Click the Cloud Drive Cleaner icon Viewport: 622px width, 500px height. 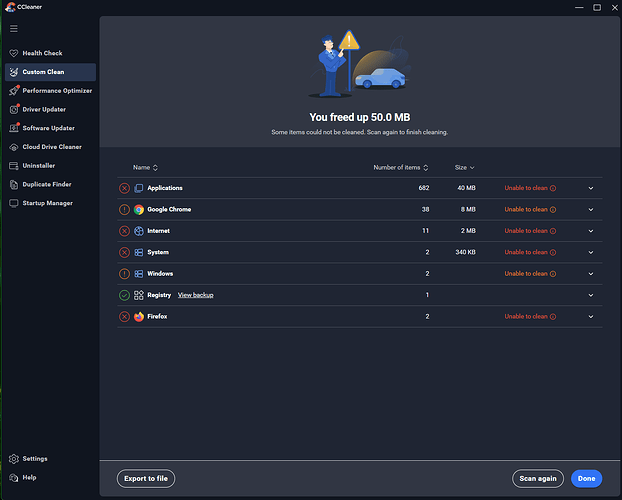[14, 147]
